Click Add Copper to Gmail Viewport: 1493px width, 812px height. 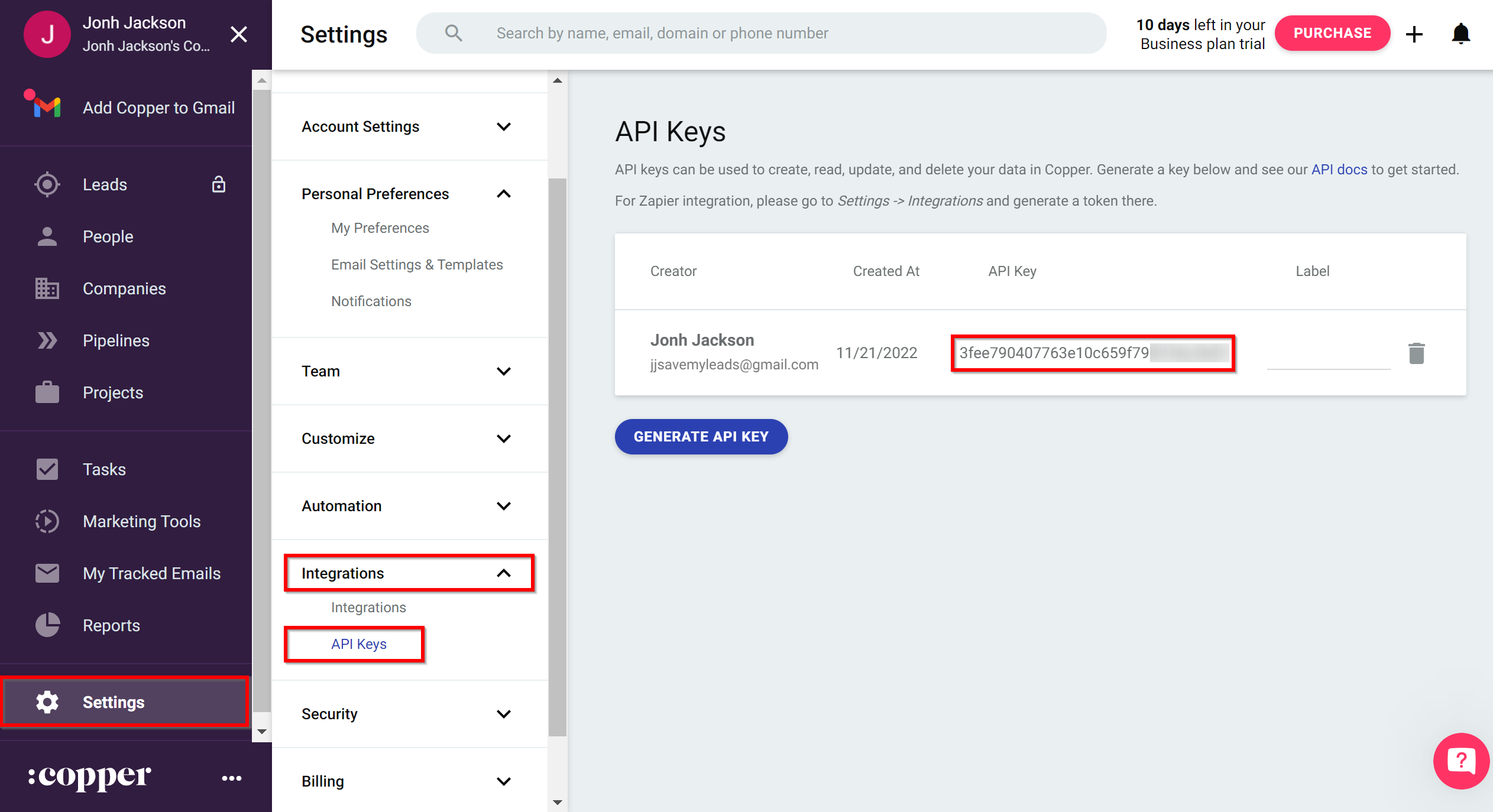tap(158, 108)
